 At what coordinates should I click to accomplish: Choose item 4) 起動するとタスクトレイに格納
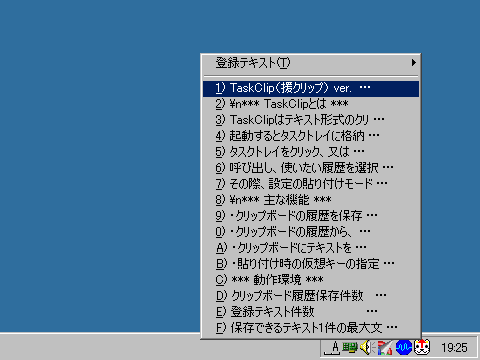tap(311, 136)
